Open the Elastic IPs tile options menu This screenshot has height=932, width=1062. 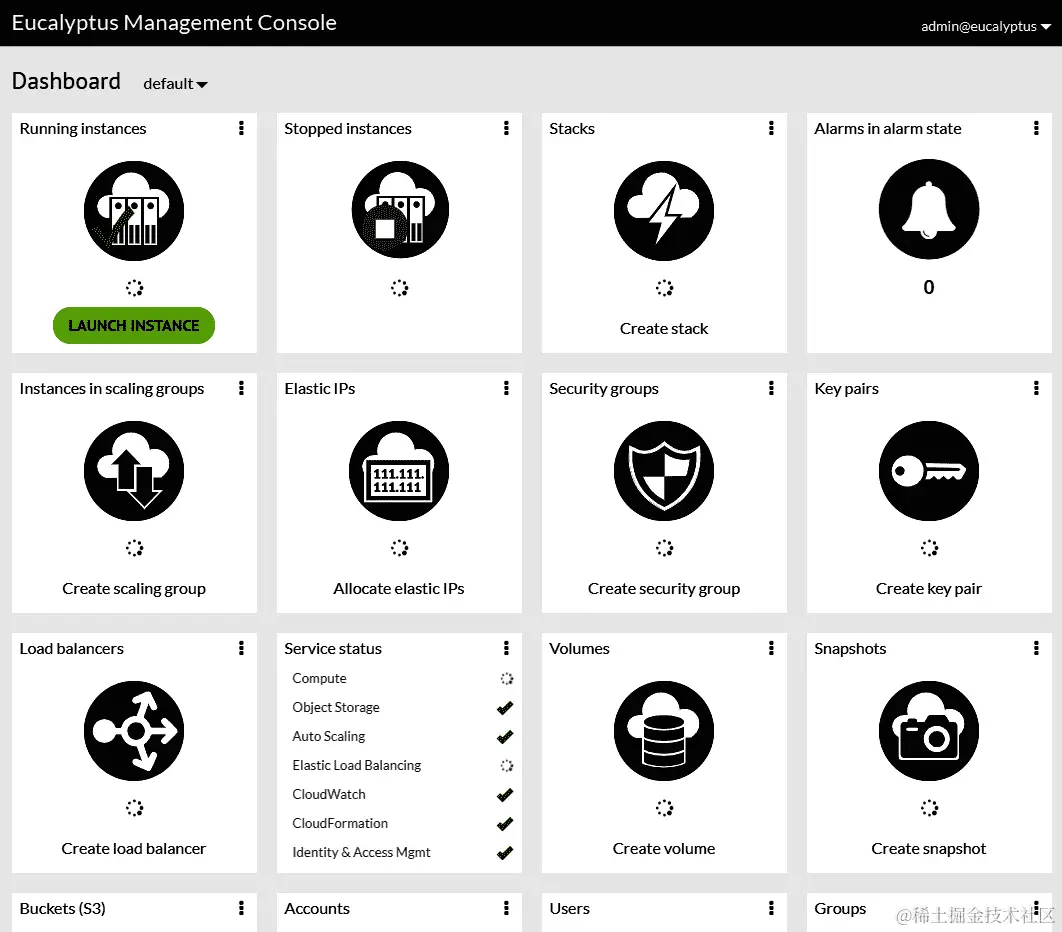[506, 388]
